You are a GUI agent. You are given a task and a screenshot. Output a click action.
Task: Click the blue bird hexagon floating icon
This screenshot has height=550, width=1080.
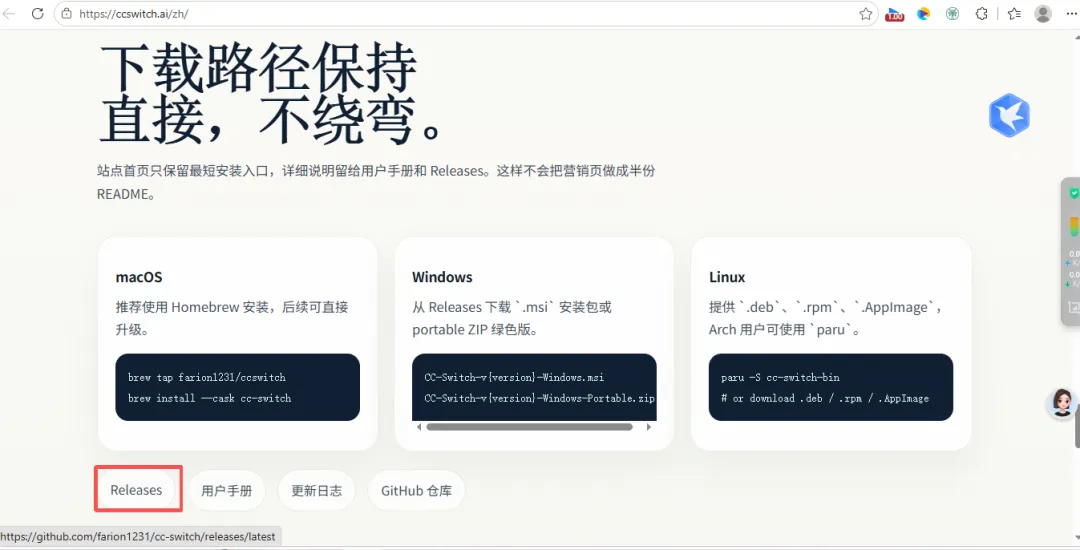[x=1009, y=115]
